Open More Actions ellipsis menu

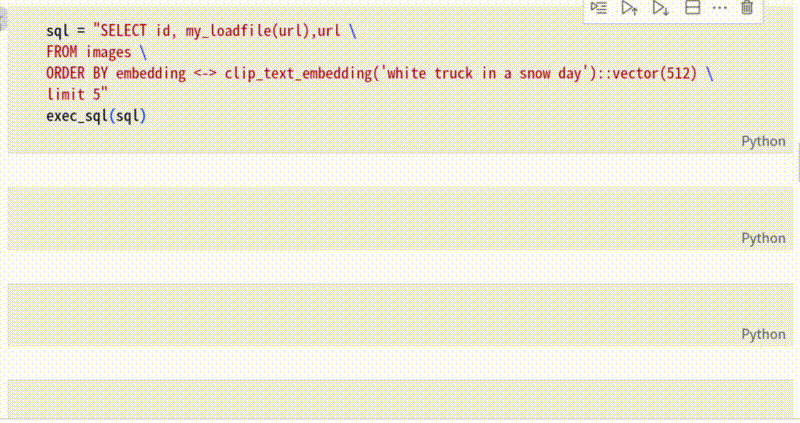click(x=719, y=8)
